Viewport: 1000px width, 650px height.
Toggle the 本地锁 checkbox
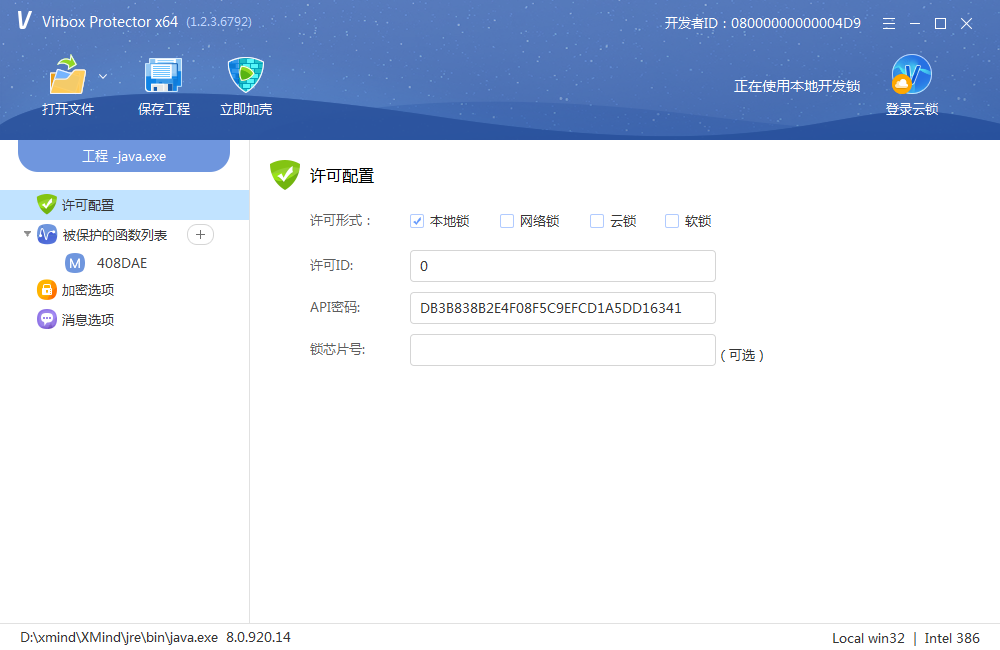[x=417, y=221]
